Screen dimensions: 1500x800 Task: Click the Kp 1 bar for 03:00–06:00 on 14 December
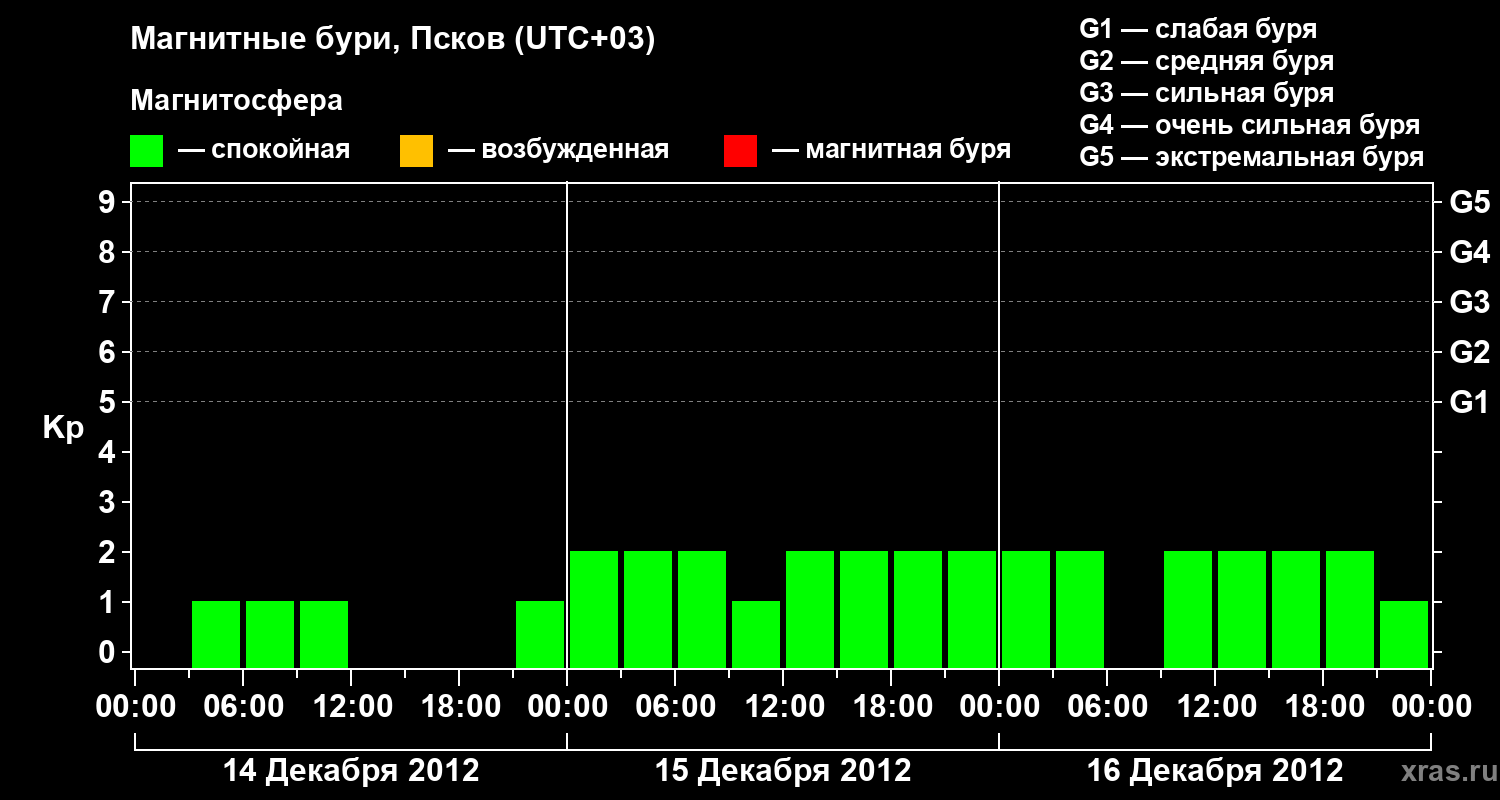coord(216,634)
